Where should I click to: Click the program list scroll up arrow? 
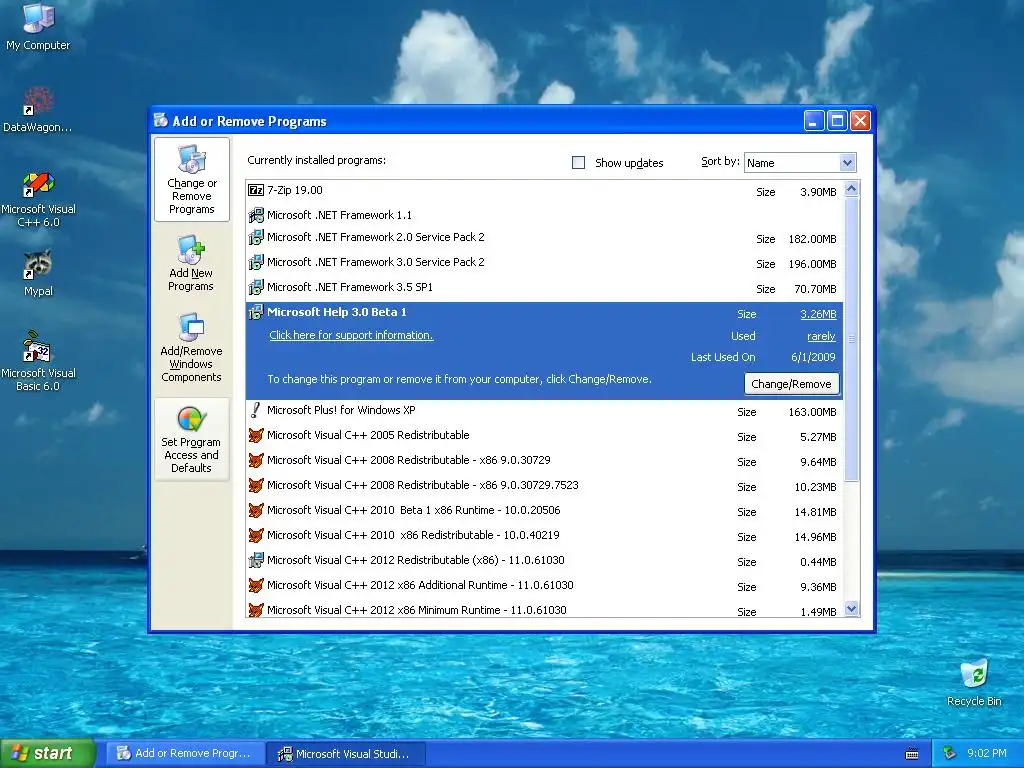tap(852, 189)
